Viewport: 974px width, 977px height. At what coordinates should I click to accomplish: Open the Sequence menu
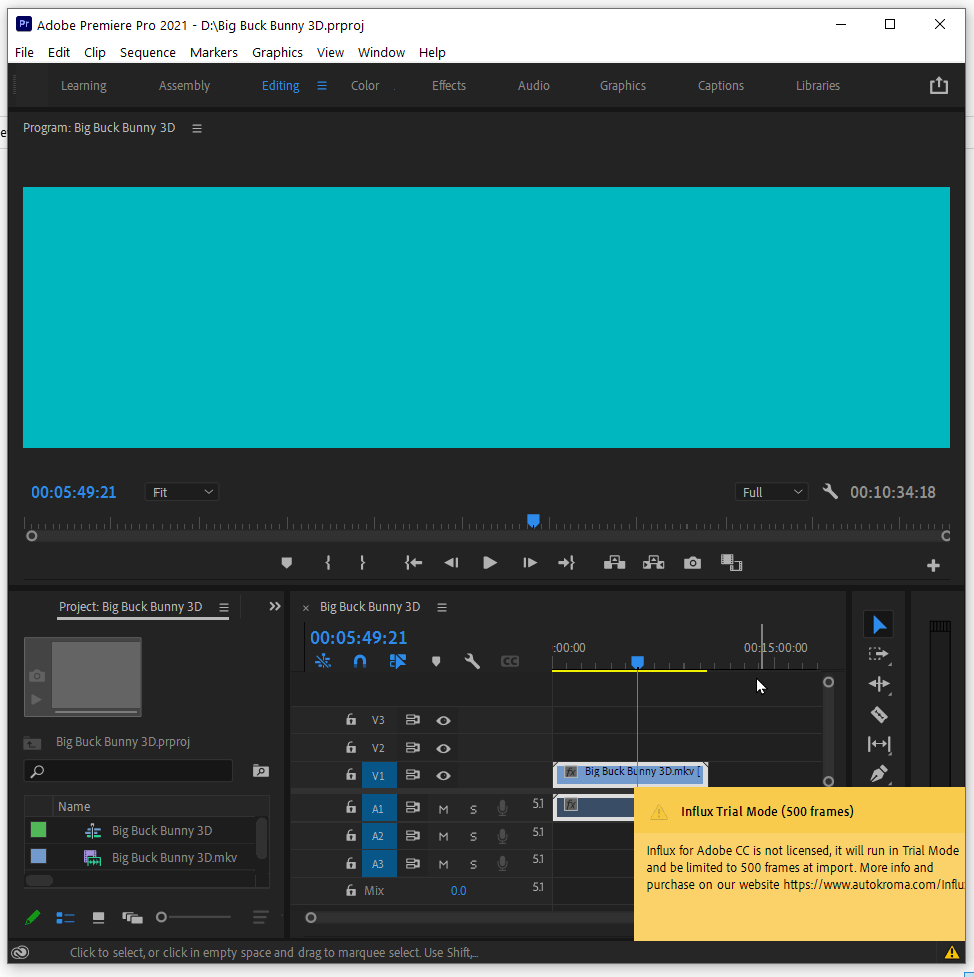(147, 52)
